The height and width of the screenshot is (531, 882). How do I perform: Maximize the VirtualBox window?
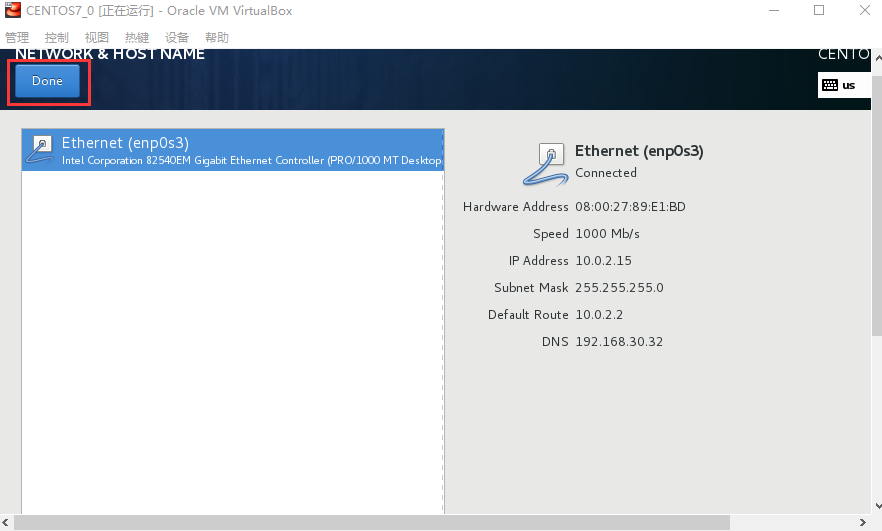pos(819,10)
